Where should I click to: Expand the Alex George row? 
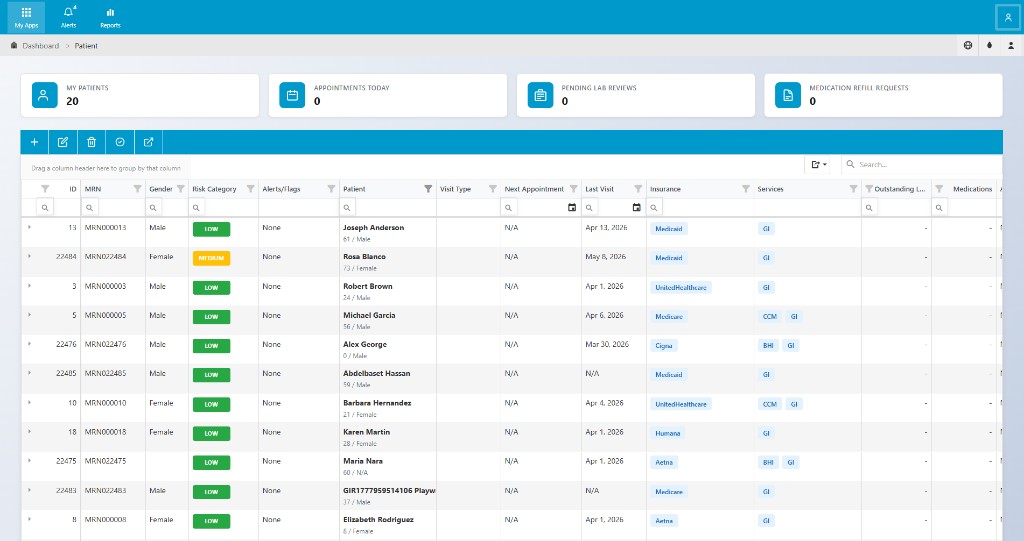click(x=29, y=344)
